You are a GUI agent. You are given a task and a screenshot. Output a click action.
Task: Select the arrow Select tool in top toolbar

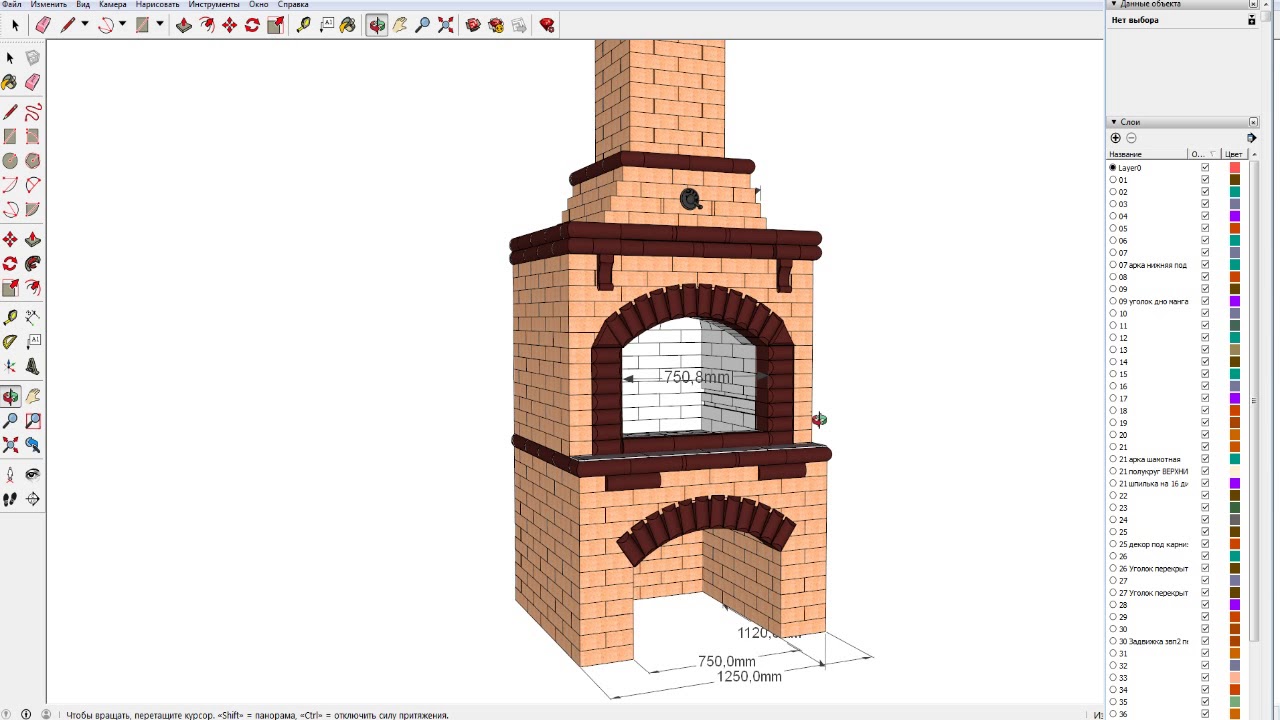tap(15, 25)
